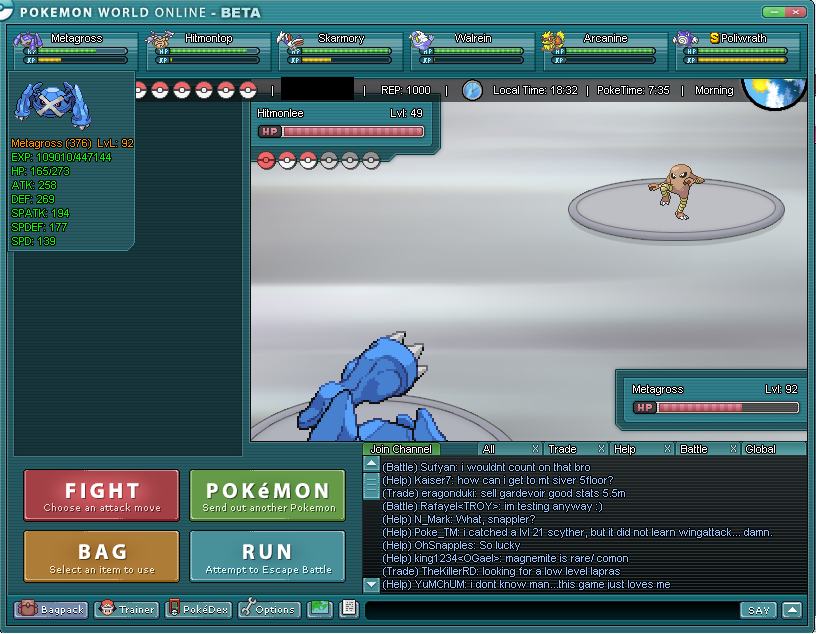
Task: Click the eragonduki gardevoir trade message
Action: point(504,493)
